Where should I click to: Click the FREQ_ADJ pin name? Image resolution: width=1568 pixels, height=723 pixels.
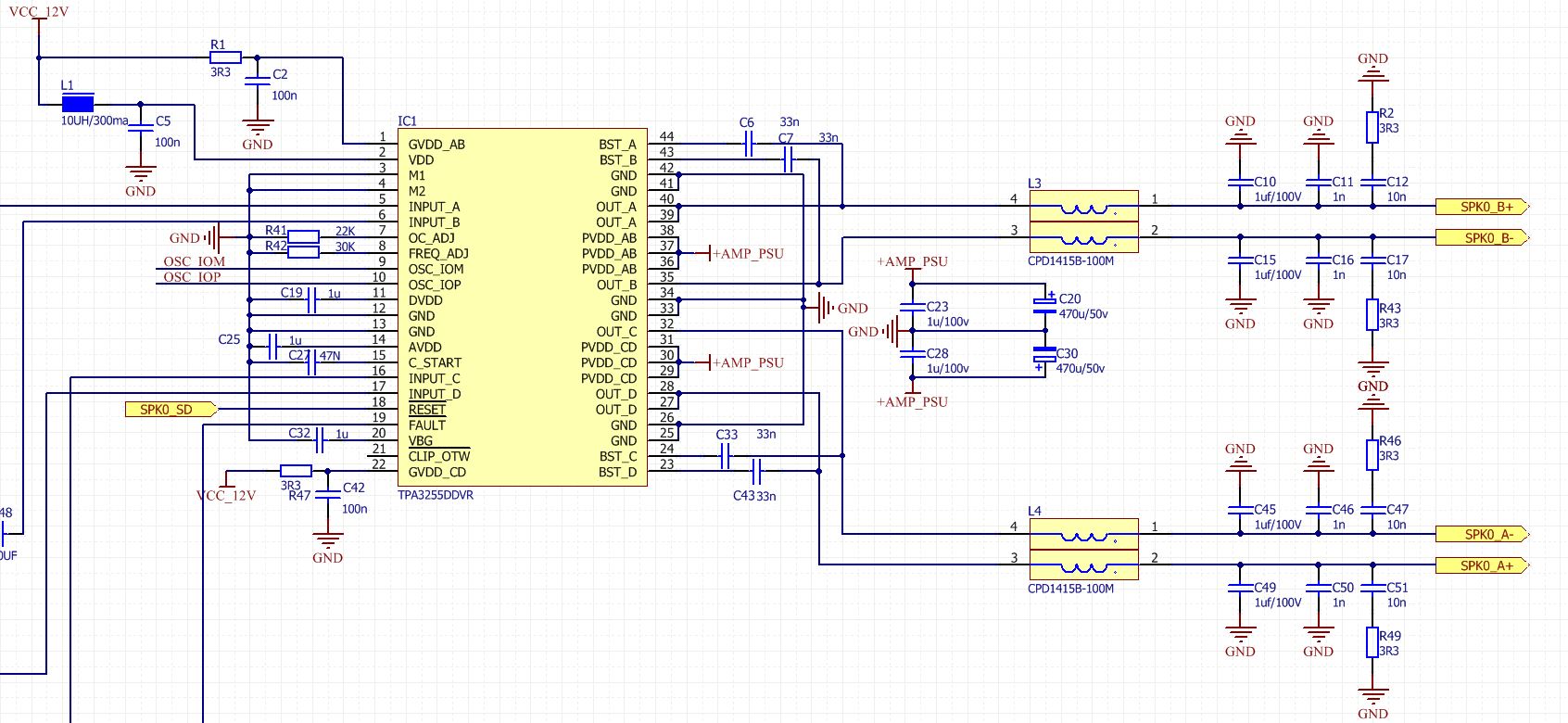(x=438, y=253)
